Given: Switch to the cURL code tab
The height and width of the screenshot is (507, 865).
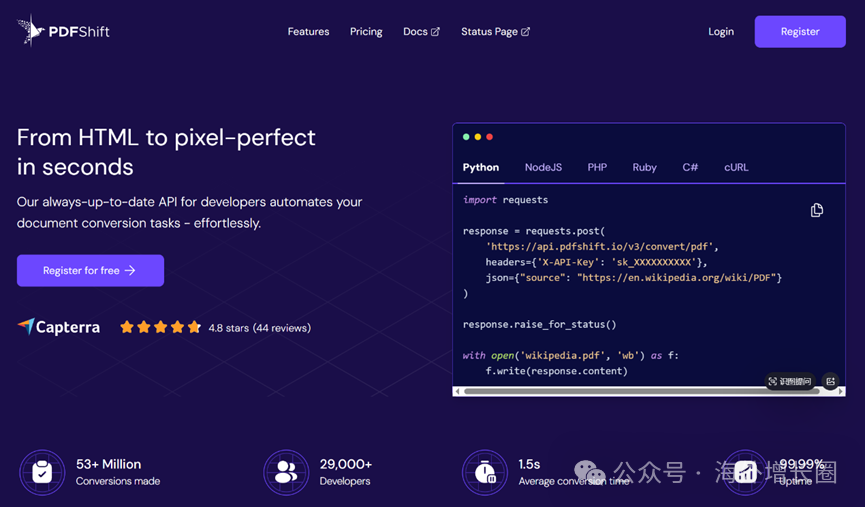Looking at the screenshot, I should pyautogui.click(x=736, y=167).
